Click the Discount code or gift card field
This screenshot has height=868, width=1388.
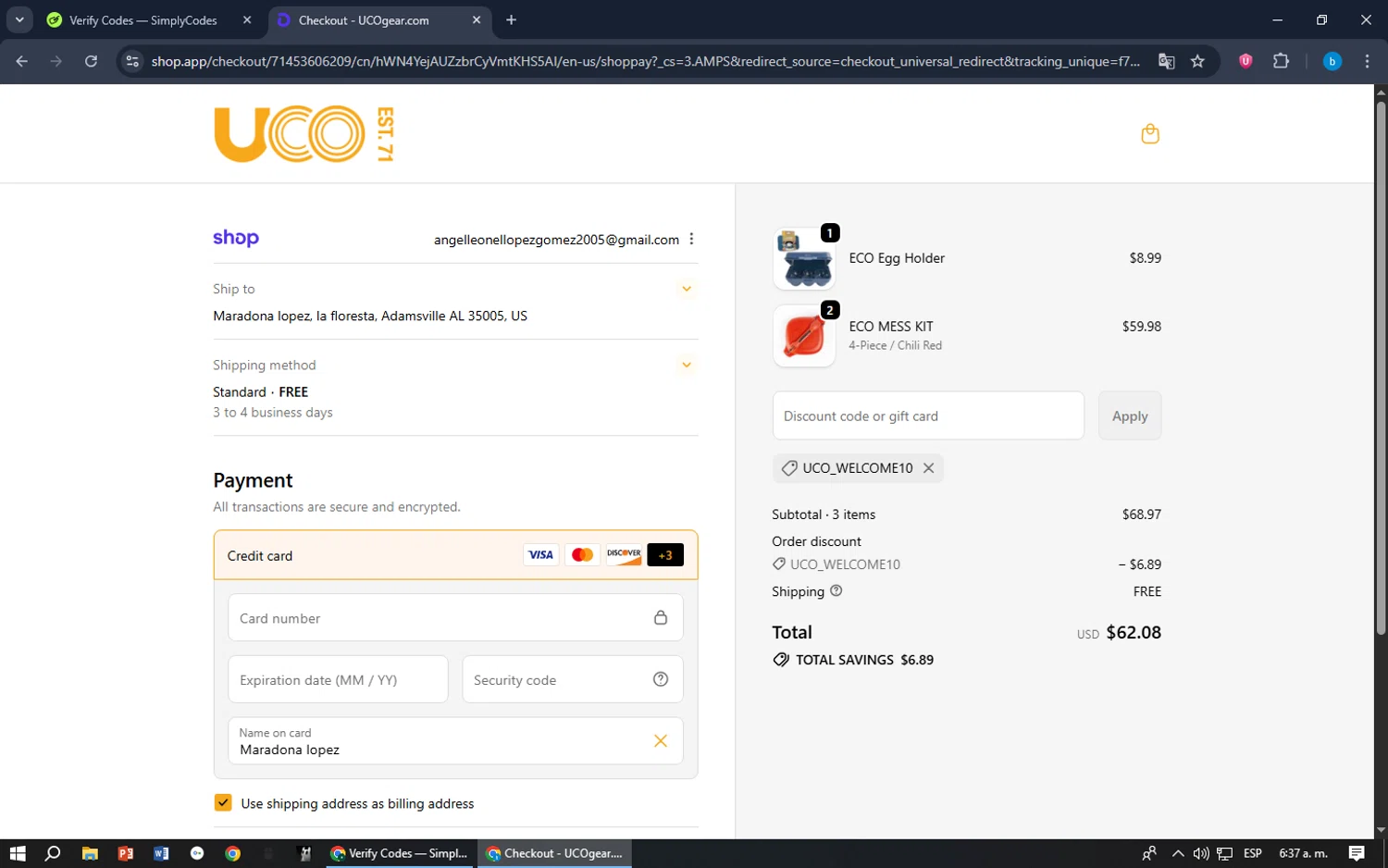coord(928,415)
